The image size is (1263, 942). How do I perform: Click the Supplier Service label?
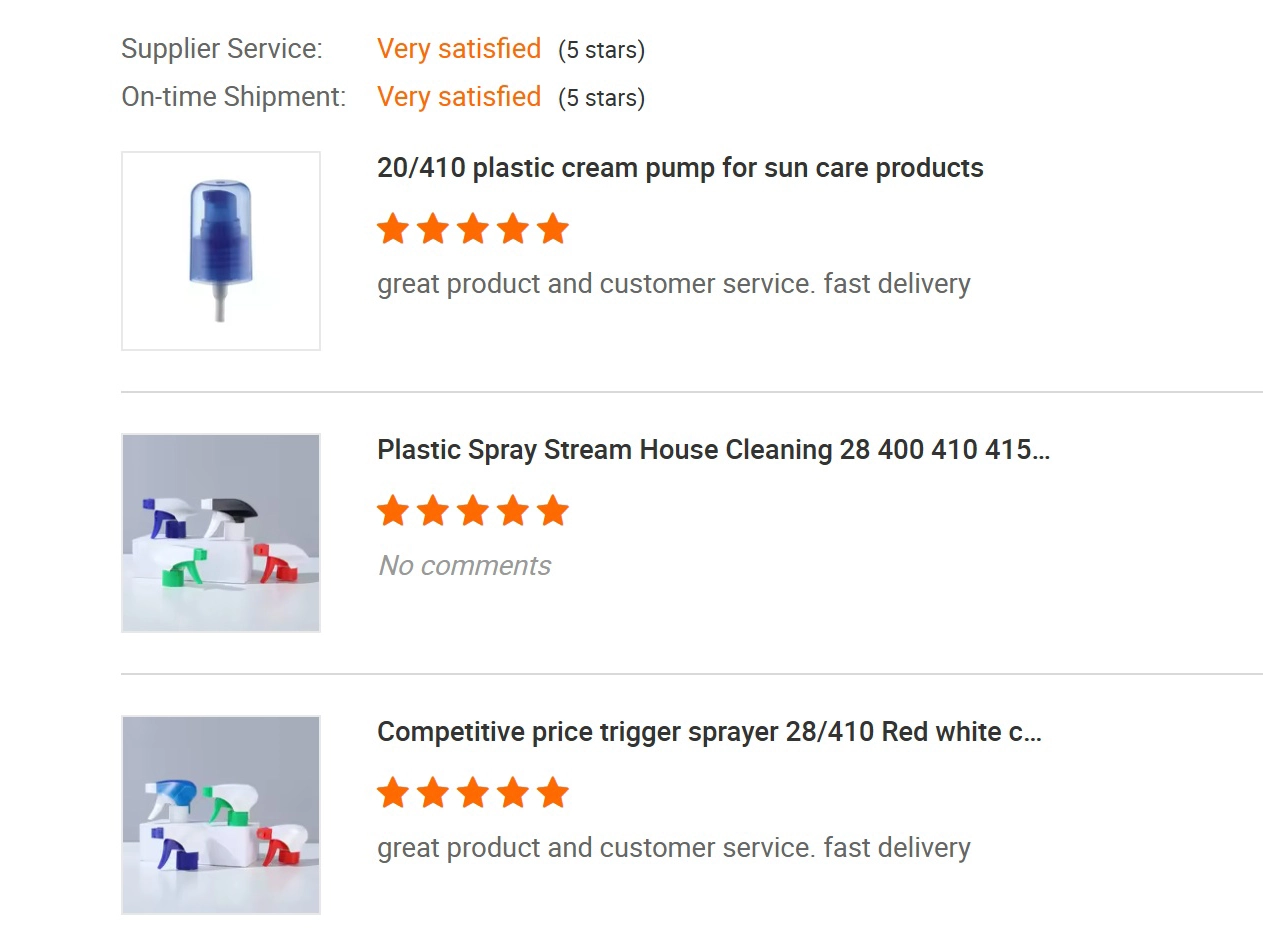(222, 49)
